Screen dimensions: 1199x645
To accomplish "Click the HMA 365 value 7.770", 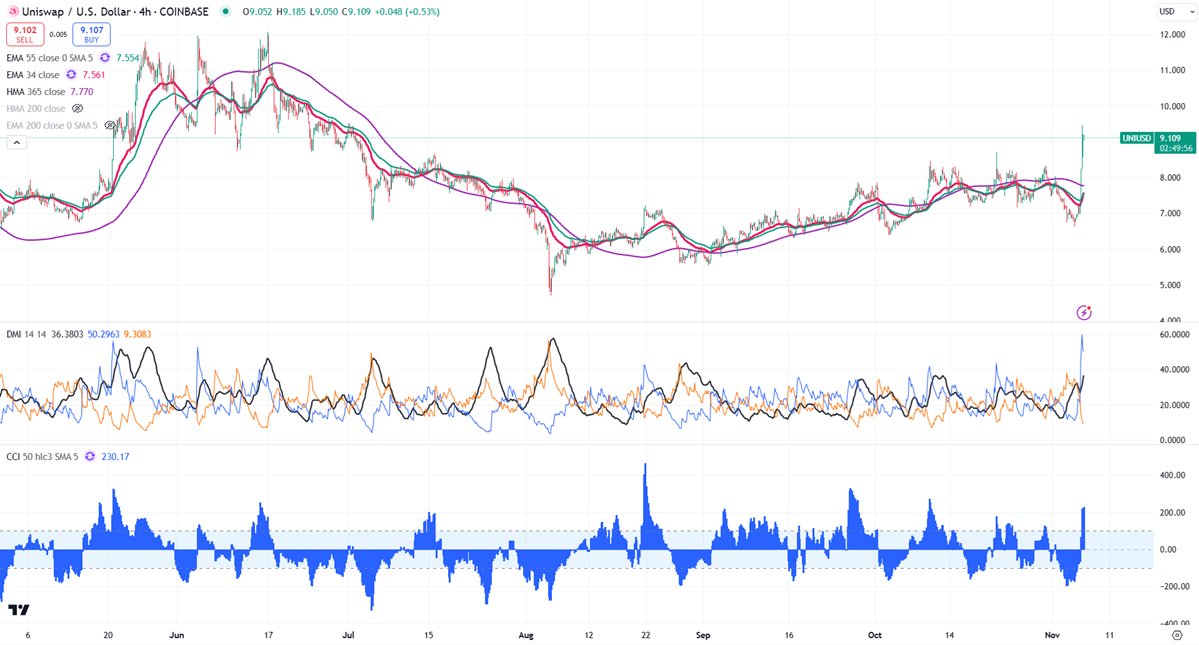I will click(x=82, y=92).
